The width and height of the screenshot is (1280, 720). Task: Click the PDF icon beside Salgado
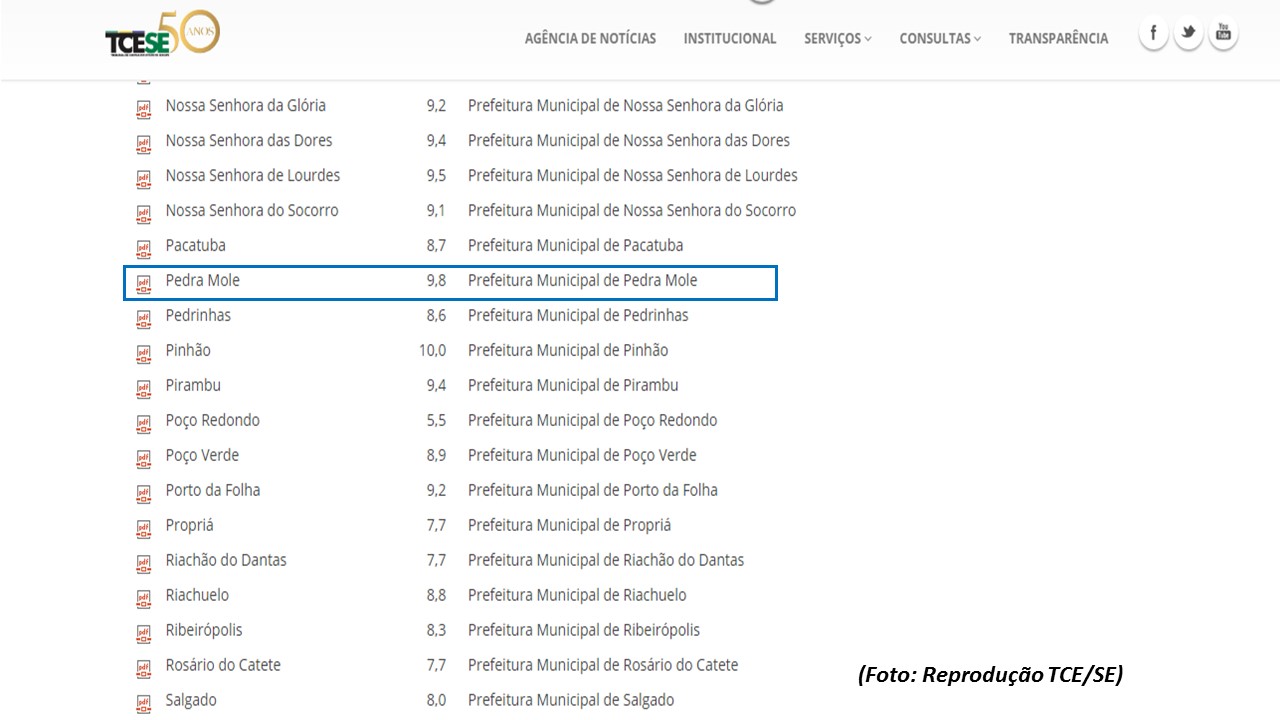click(x=143, y=702)
